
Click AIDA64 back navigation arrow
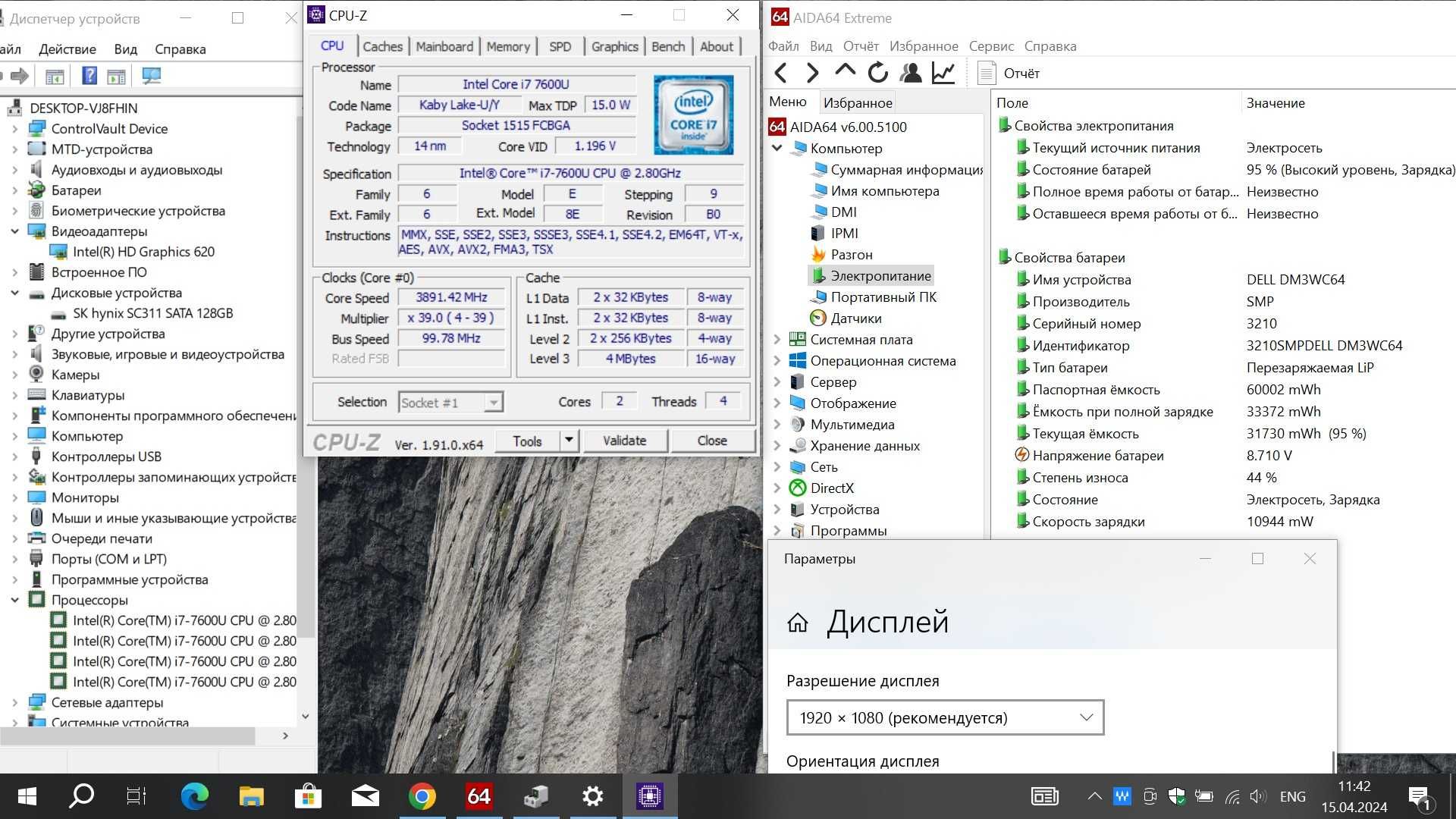[x=783, y=73]
